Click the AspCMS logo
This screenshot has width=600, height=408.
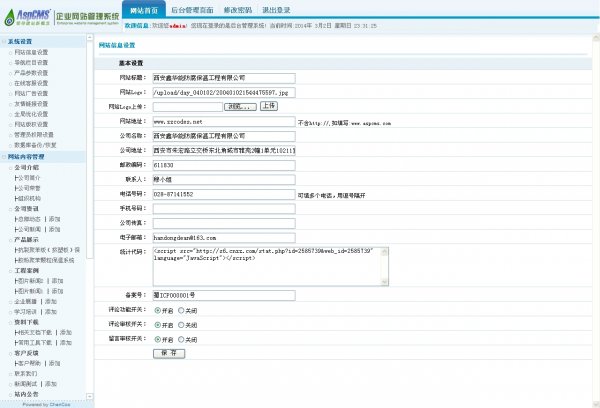pyautogui.click(x=27, y=17)
